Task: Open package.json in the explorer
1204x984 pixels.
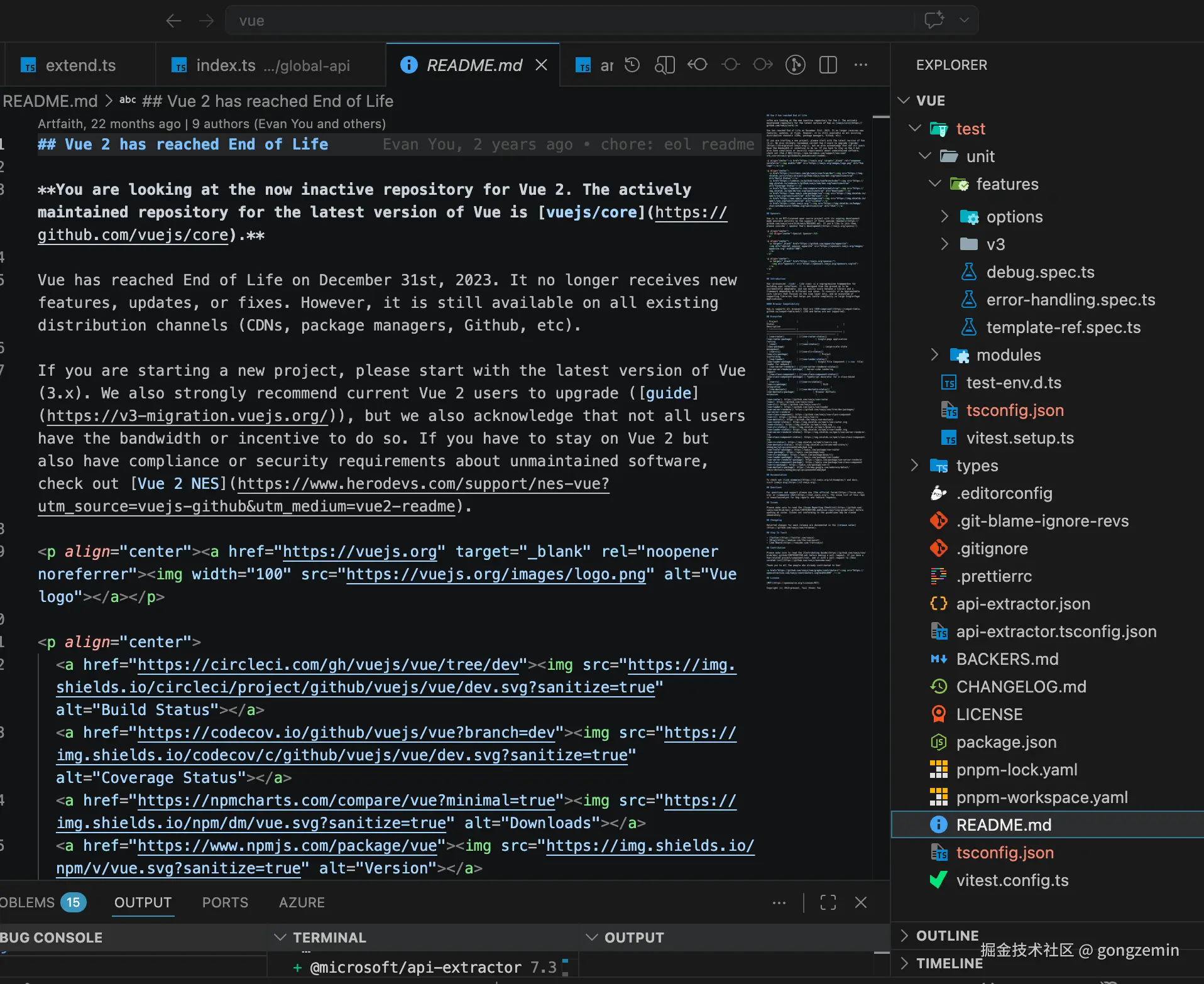Action: pyautogui.click(x=1006, y=742)
